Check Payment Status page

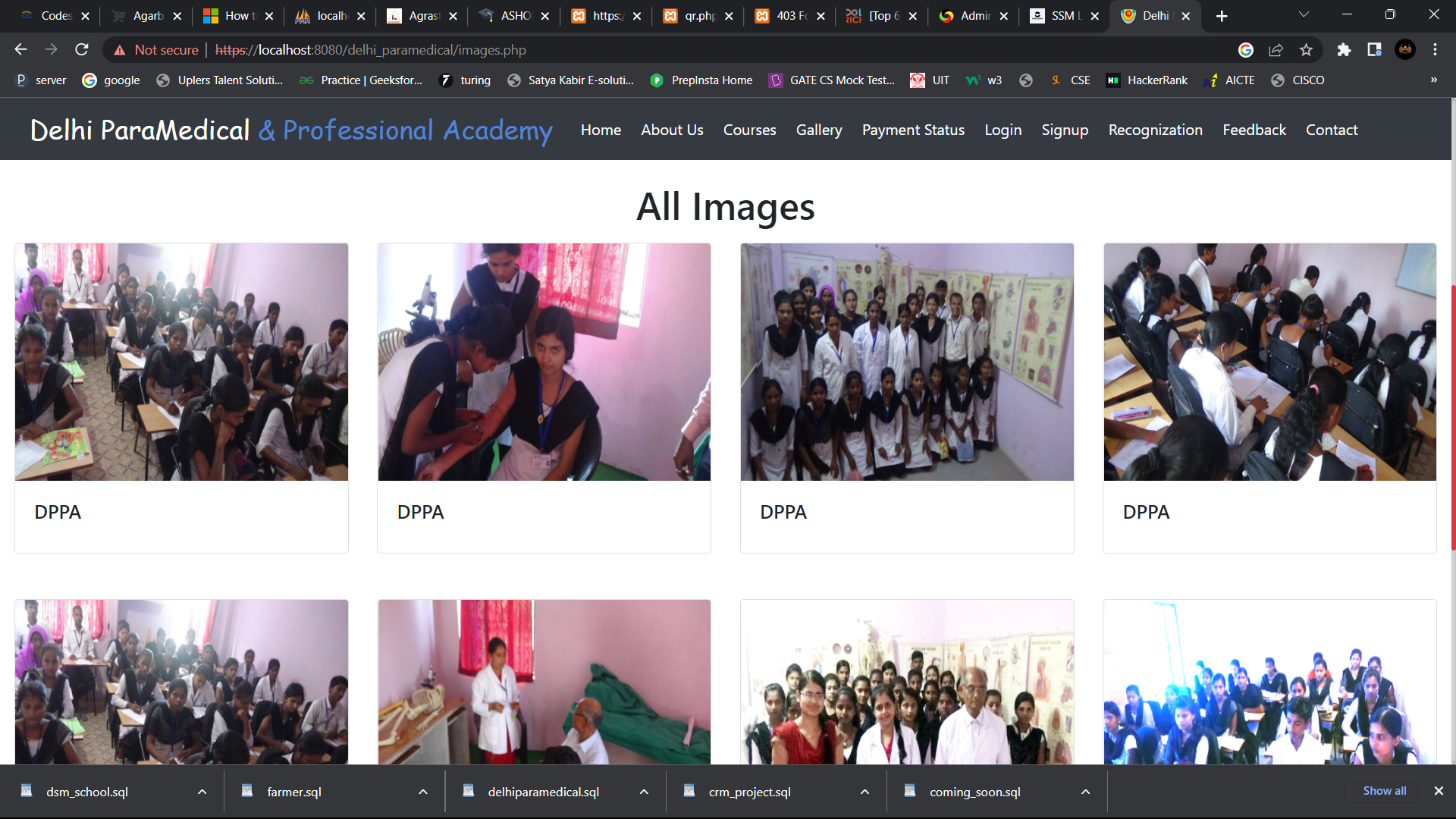(x=913, y=130)
